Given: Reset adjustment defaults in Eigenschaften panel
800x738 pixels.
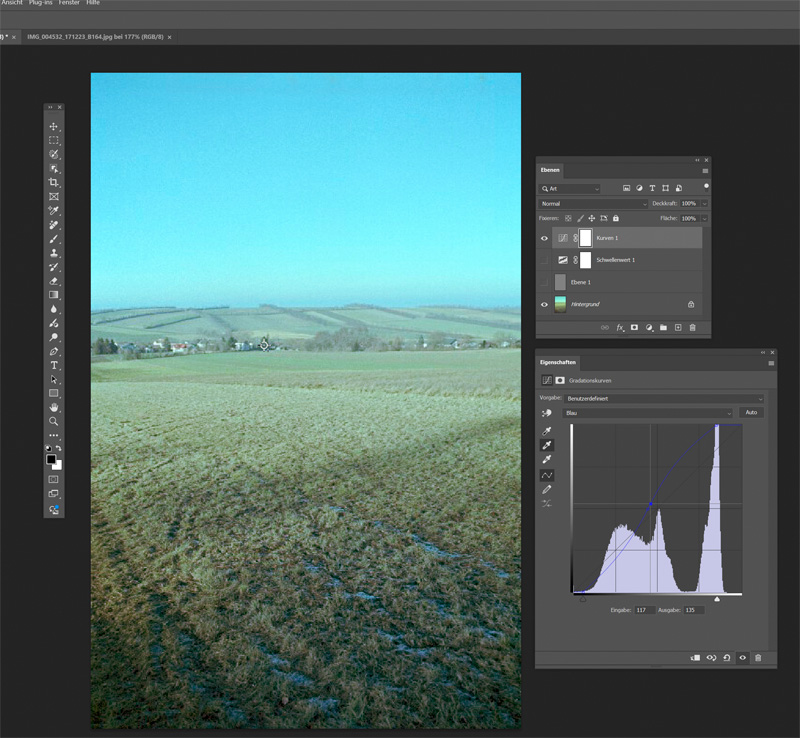Looking at the screenshot, I should (727, 658).
